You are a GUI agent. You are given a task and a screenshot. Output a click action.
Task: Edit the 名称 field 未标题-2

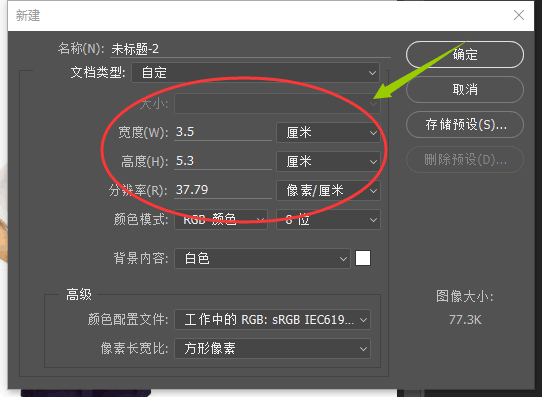(x=251, y=49)
